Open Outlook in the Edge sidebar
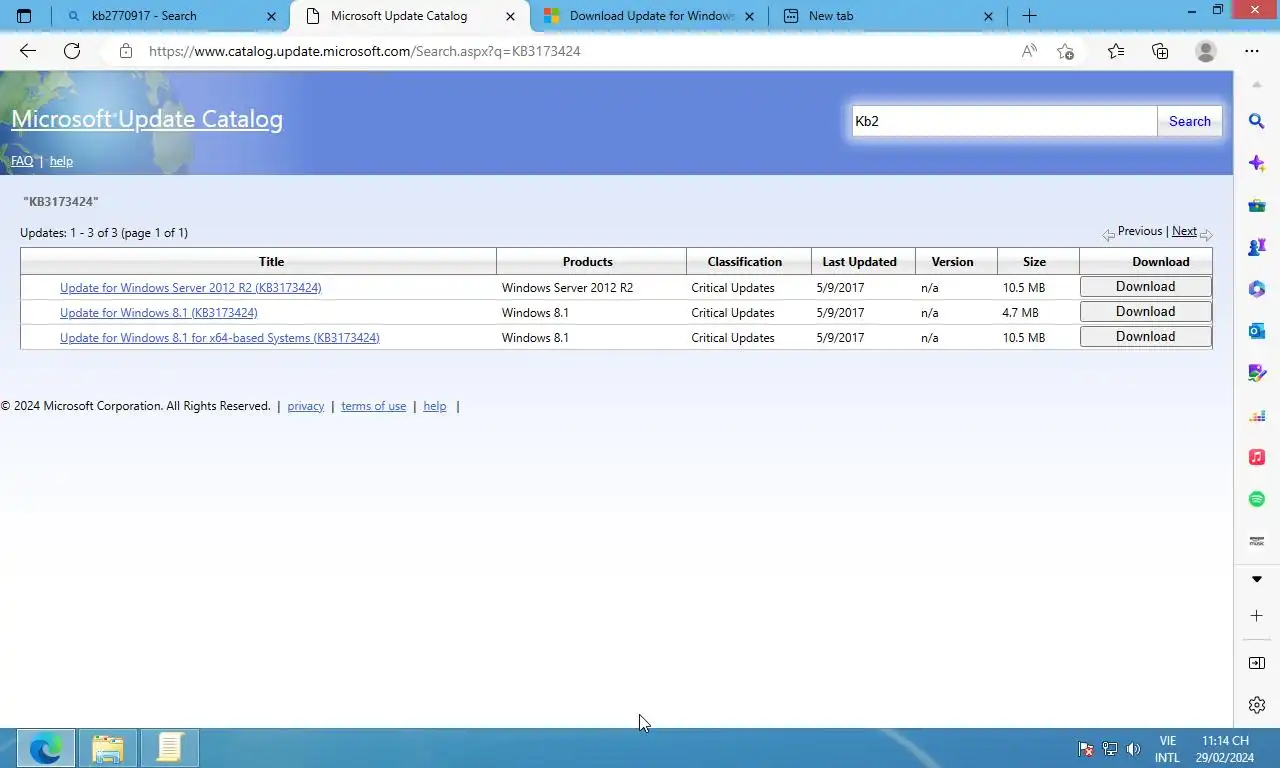Image resolution: width=1280 pixels, height=768 pixels. 1257,331
